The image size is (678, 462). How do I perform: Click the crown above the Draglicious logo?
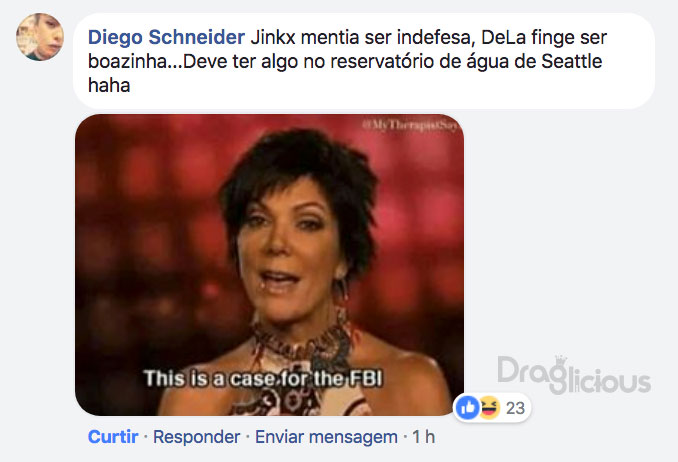click(560, 360)
